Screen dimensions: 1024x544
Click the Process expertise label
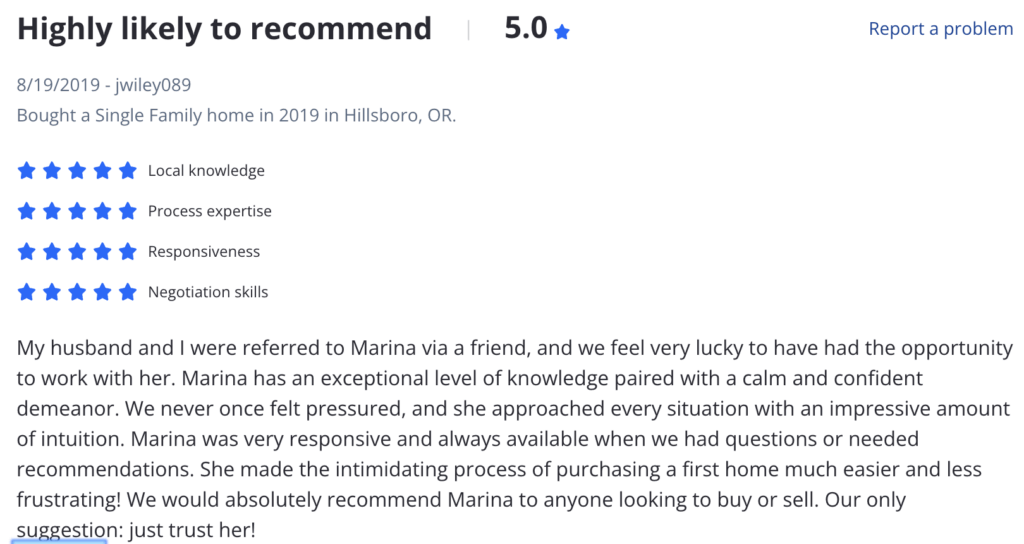pos(210,211)
